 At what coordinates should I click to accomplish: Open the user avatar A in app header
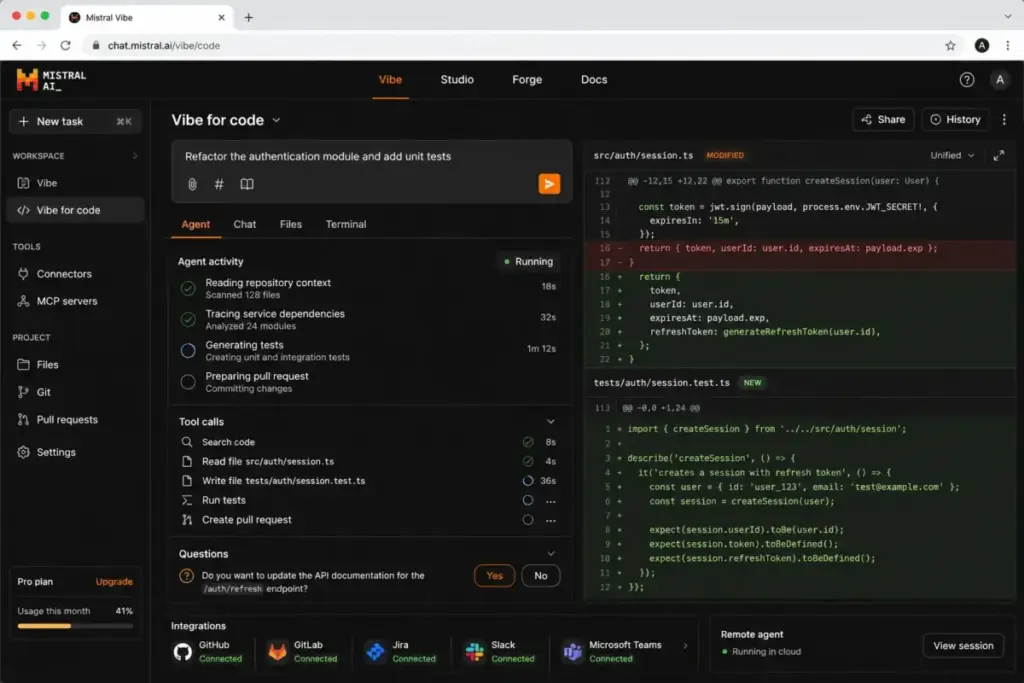[x=999, y=80]
